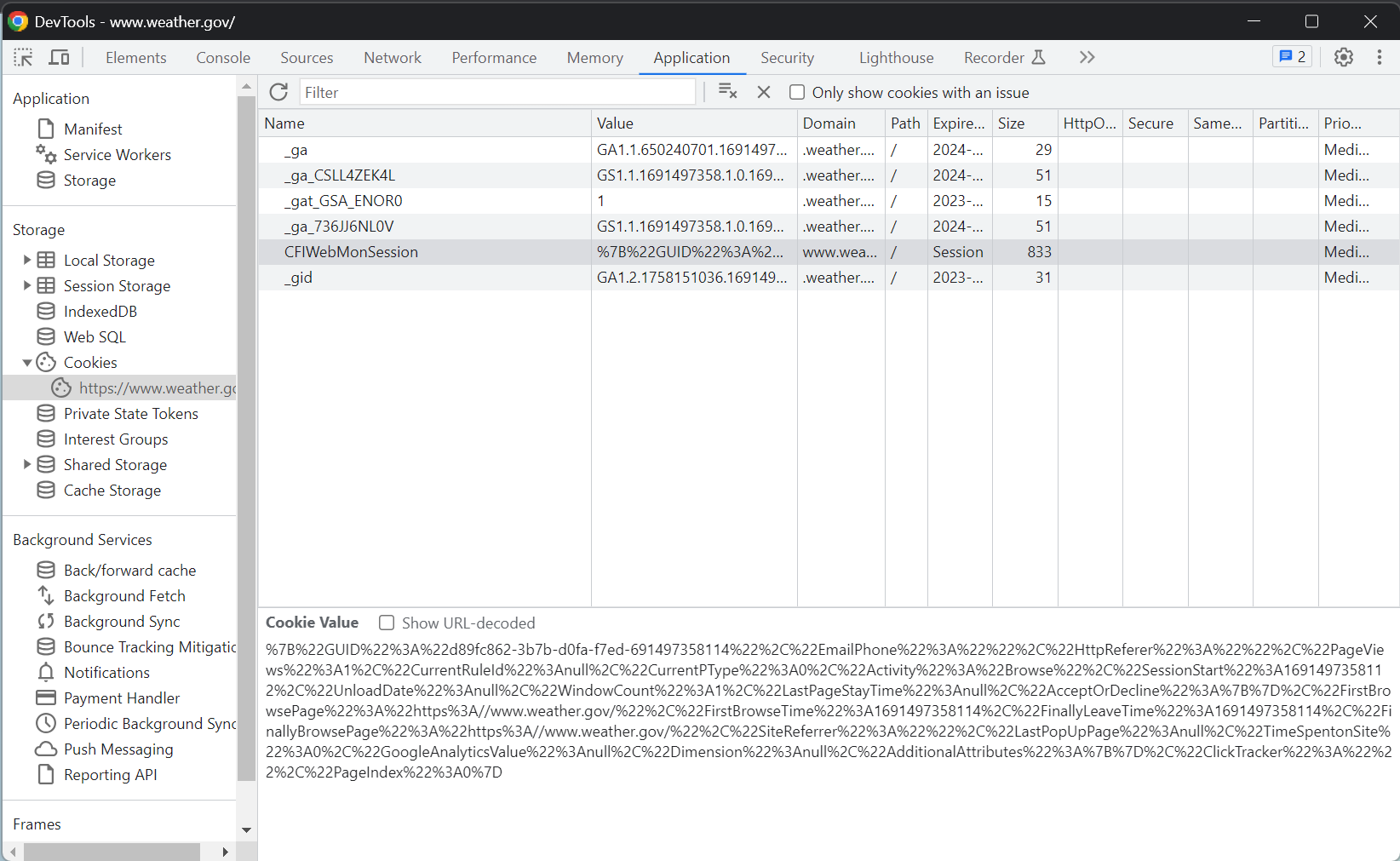Toggle the device toolbar icon
Screen dimensions: 1400x861
click(59, 57)
